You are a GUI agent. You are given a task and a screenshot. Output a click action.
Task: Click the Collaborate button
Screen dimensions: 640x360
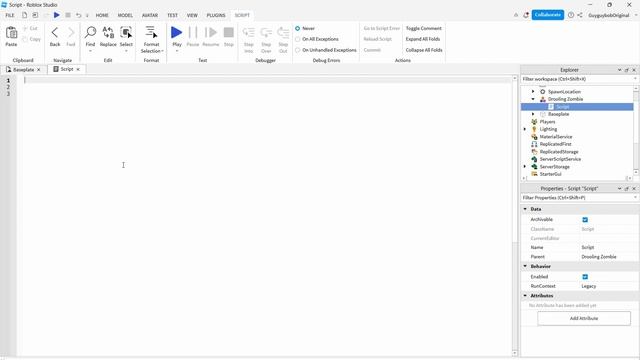pyautogui.click(x=548, y=15)
